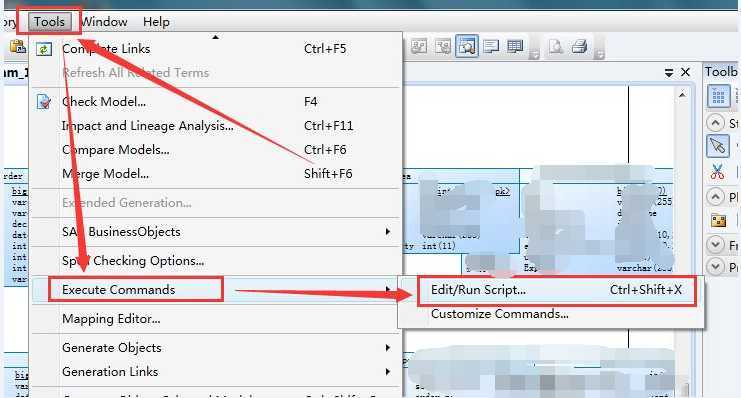Open the view toolbar options dropdown
The width and height of the screenshot is (741, 398).
point(534,55)
